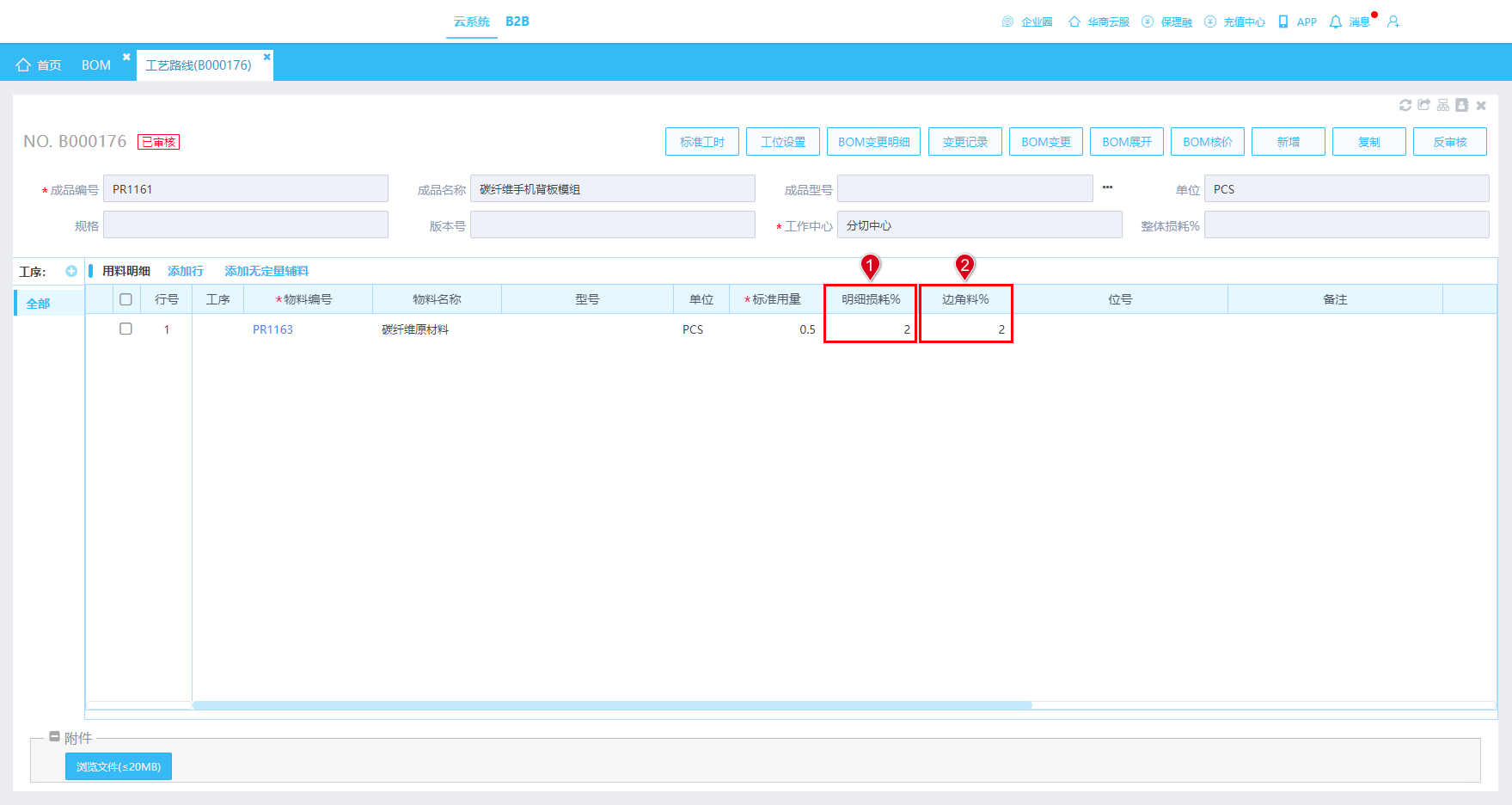Refresh the document with the reload icon
Viewport: 1512px width, 805px height.
click(x=1405, y=105)
